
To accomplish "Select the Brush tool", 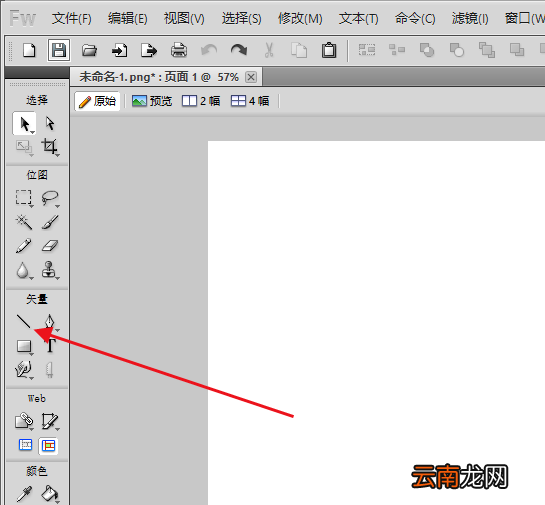I will [50, 222].
